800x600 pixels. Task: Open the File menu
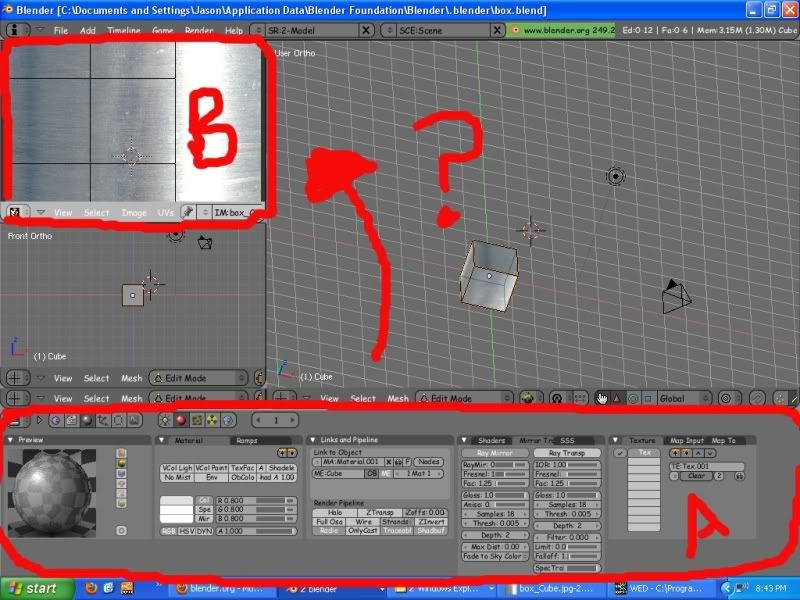pos(61,31)
